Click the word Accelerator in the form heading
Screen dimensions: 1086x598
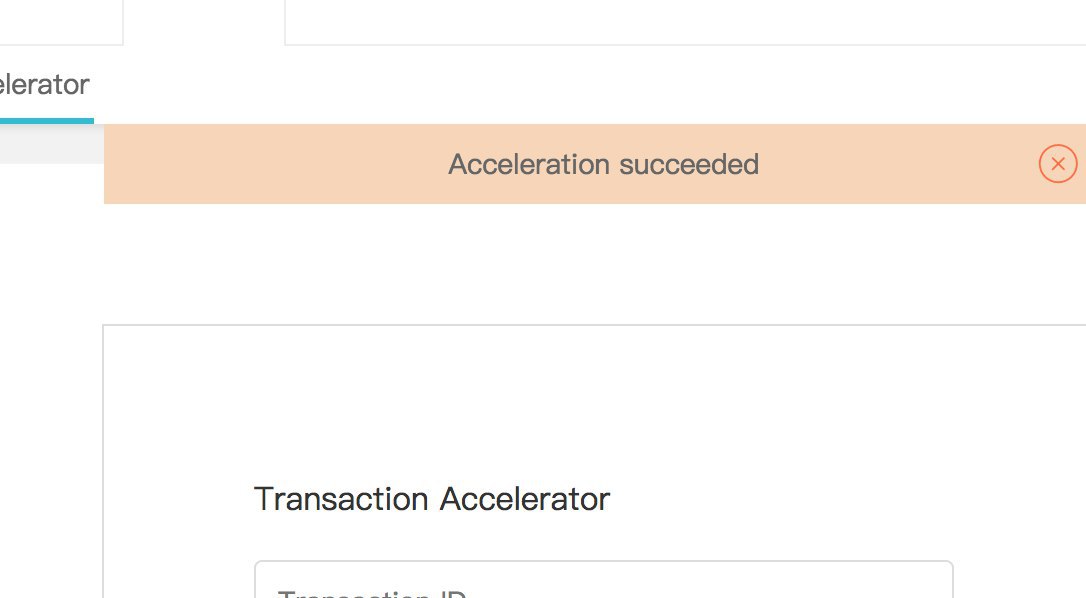(x=525, y=499)
